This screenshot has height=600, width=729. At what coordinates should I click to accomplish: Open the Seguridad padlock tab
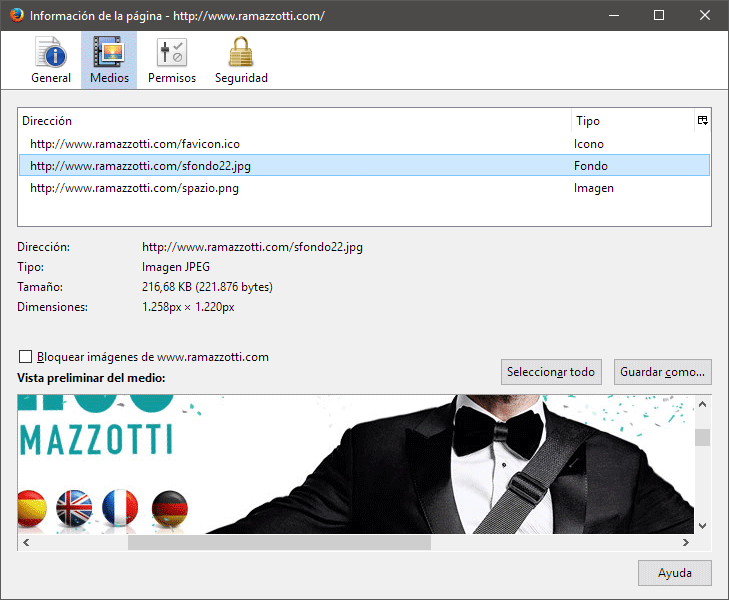pyautogui.click(x=241, y=60)
